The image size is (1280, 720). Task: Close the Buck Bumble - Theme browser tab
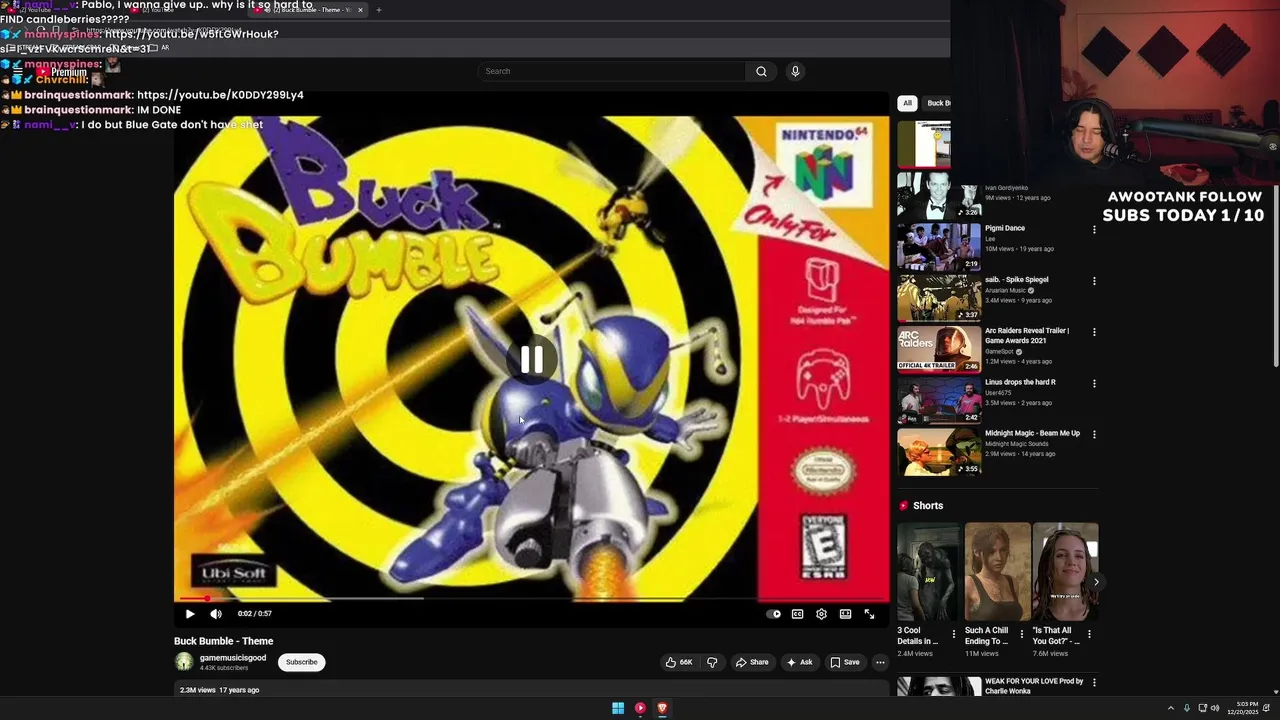(360, 10)
